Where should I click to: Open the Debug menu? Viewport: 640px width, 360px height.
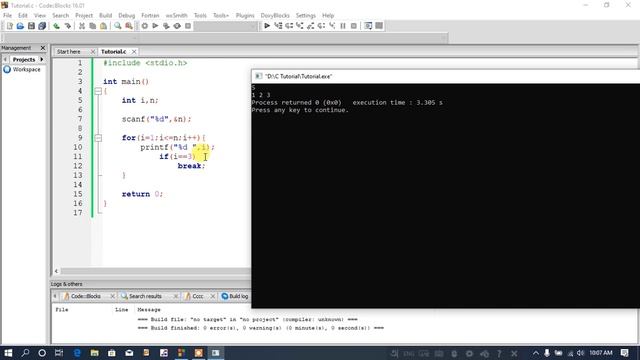(x=127, y=15)
